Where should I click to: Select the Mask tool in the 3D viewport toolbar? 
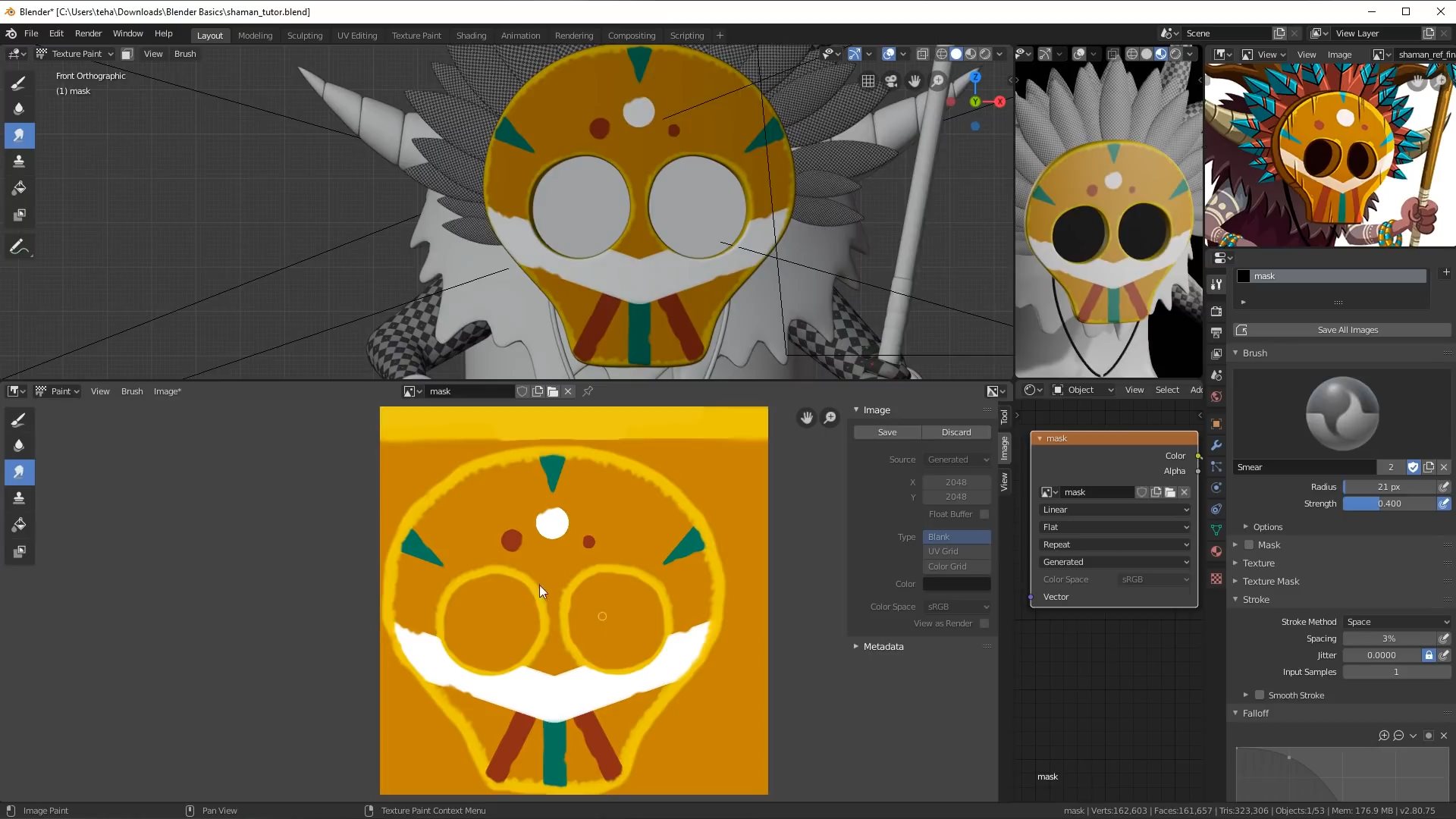tap(19, 215)
